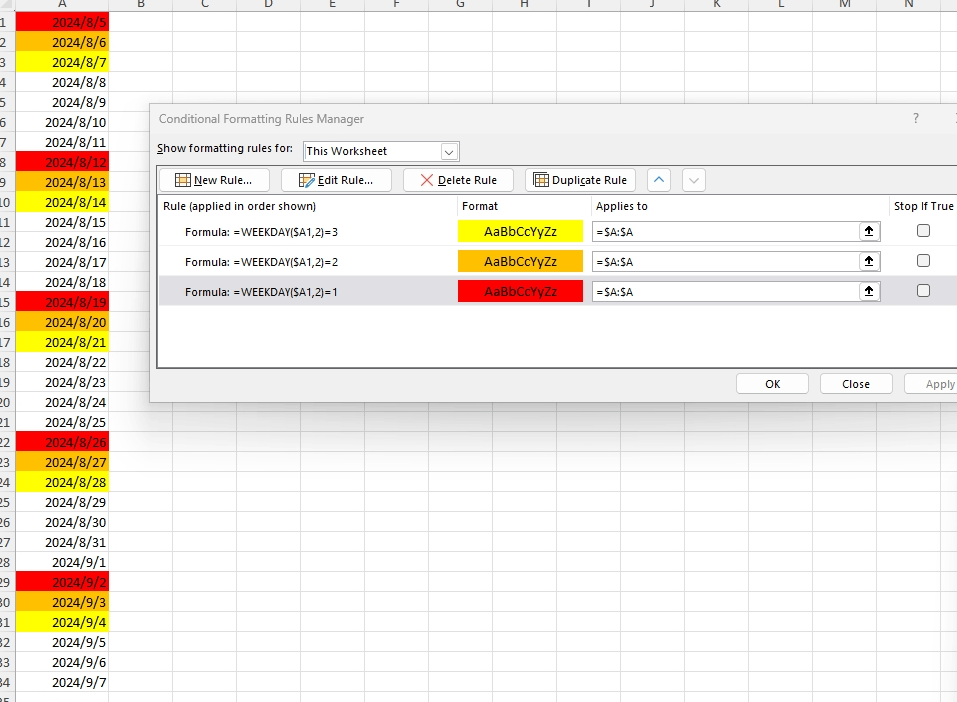The width and height of the screenshot is (957, 702).
Task: Check Stop If True for =1 rule
Action: point(923,291)
